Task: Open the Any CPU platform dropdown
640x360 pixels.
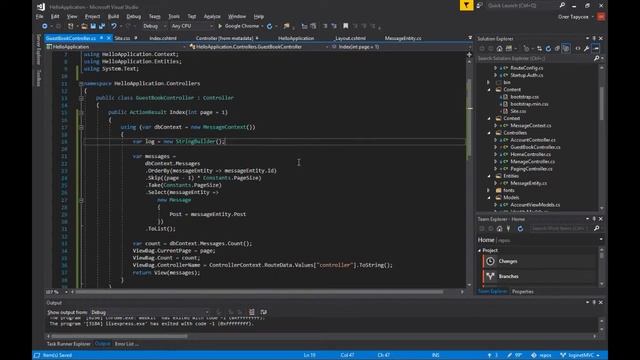Action: coord(192,26)
